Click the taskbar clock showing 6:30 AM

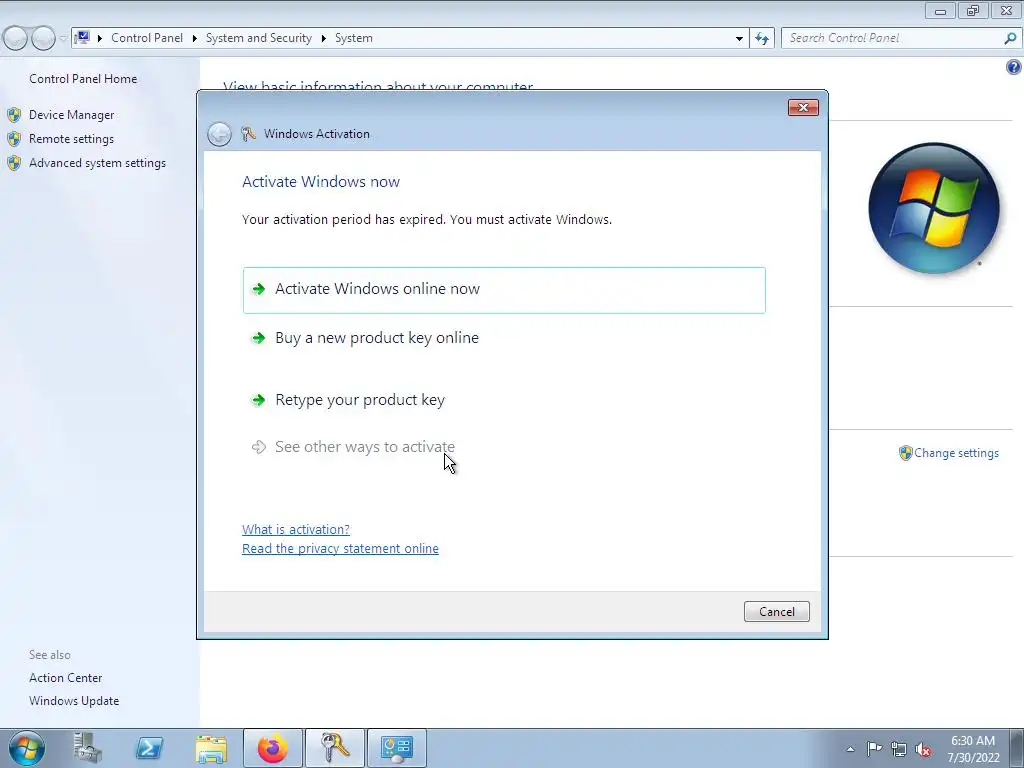point(973,748)
